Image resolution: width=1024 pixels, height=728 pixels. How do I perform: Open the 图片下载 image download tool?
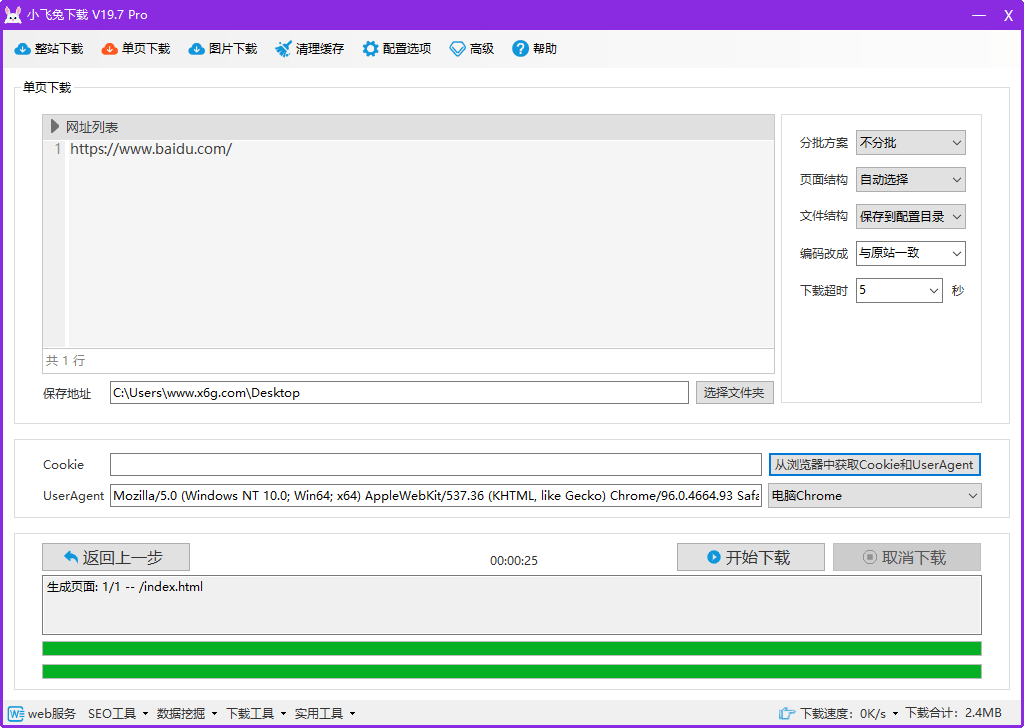click(222, 48)
